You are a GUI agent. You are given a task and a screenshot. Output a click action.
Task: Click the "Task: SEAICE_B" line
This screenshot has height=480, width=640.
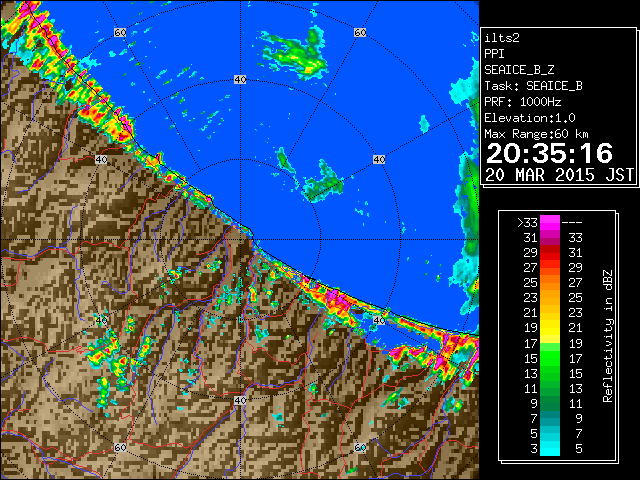tap(533, 86)
